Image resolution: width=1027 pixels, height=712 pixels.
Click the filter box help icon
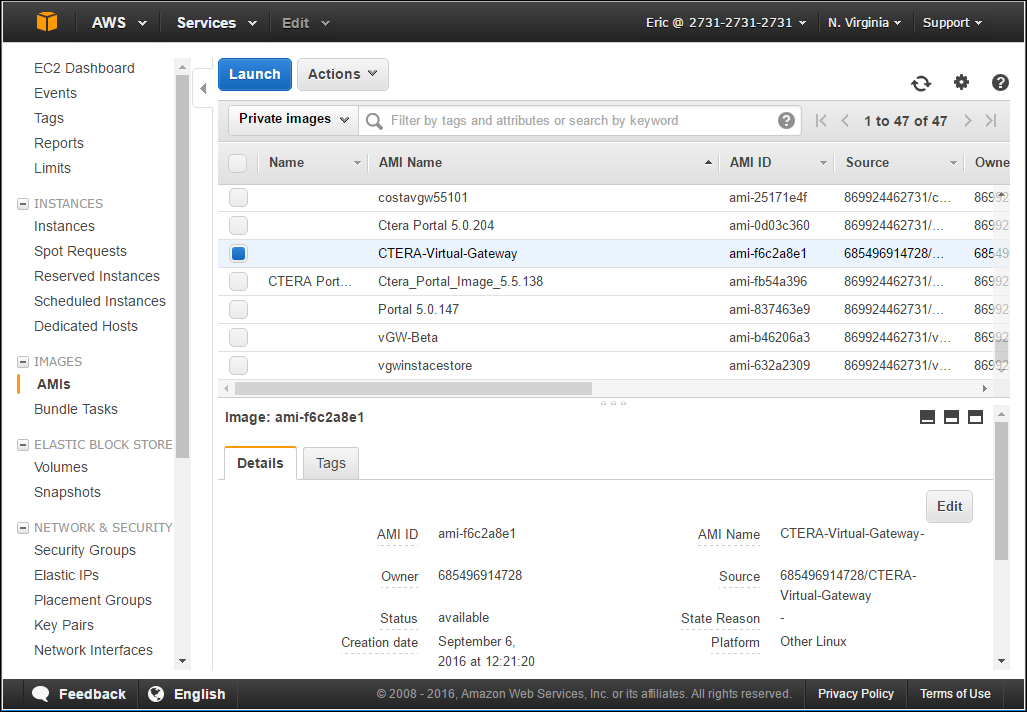click(786, 121)
